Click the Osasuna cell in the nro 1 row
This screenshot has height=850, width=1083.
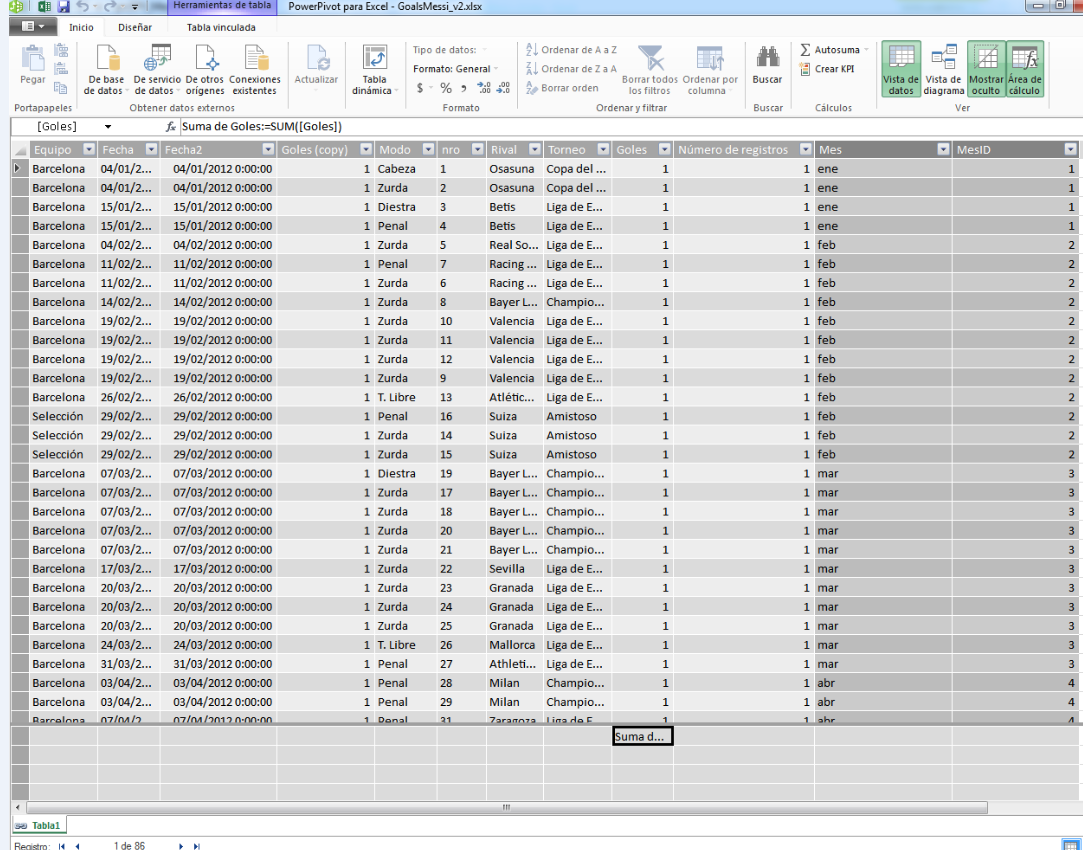coord(515,169)
